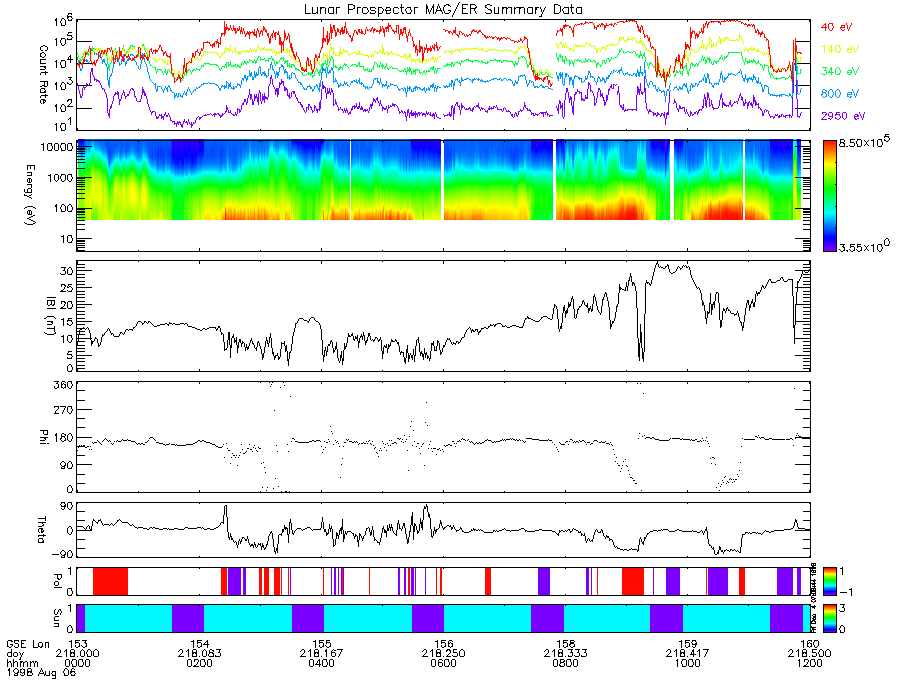Click color bar maximum value '8.50x10^5'
Viewport: 900px width, 700px height.
(x=865, y=142)
